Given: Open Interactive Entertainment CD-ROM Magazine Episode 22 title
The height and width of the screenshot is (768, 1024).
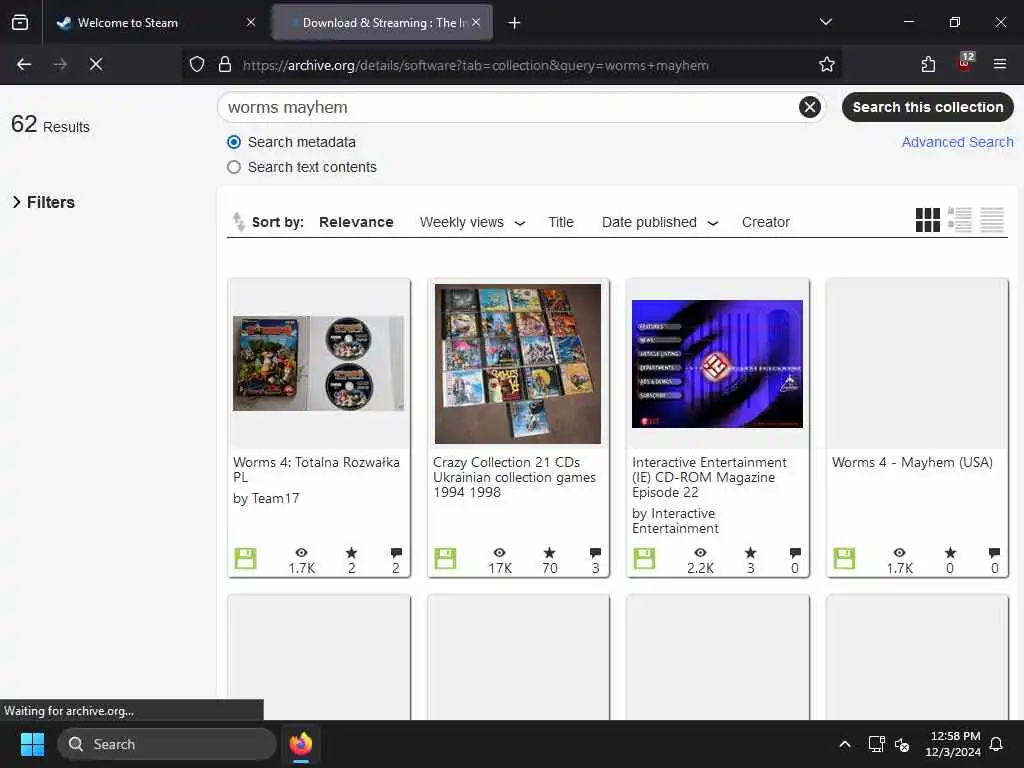Looking at the screenshot, I should pyautogui.click(x=709, y=477).
